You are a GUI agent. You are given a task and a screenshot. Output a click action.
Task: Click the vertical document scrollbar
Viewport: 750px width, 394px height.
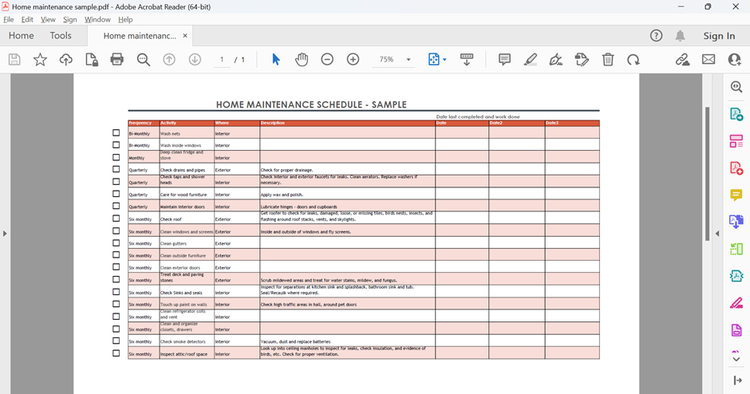point(707,174)
